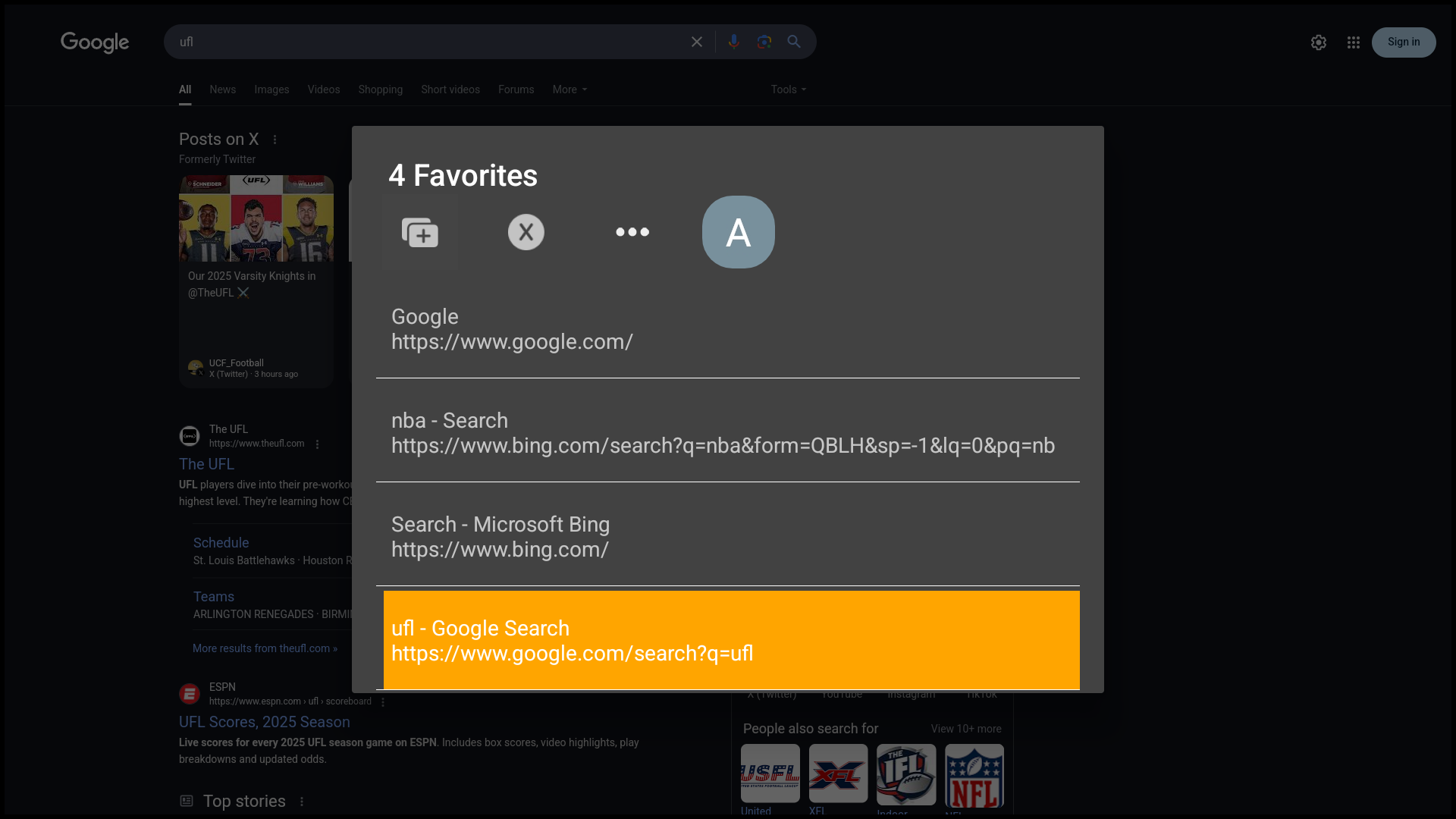Expand the Tools dropdown
1456x819 pixels.
click(789, 89)
